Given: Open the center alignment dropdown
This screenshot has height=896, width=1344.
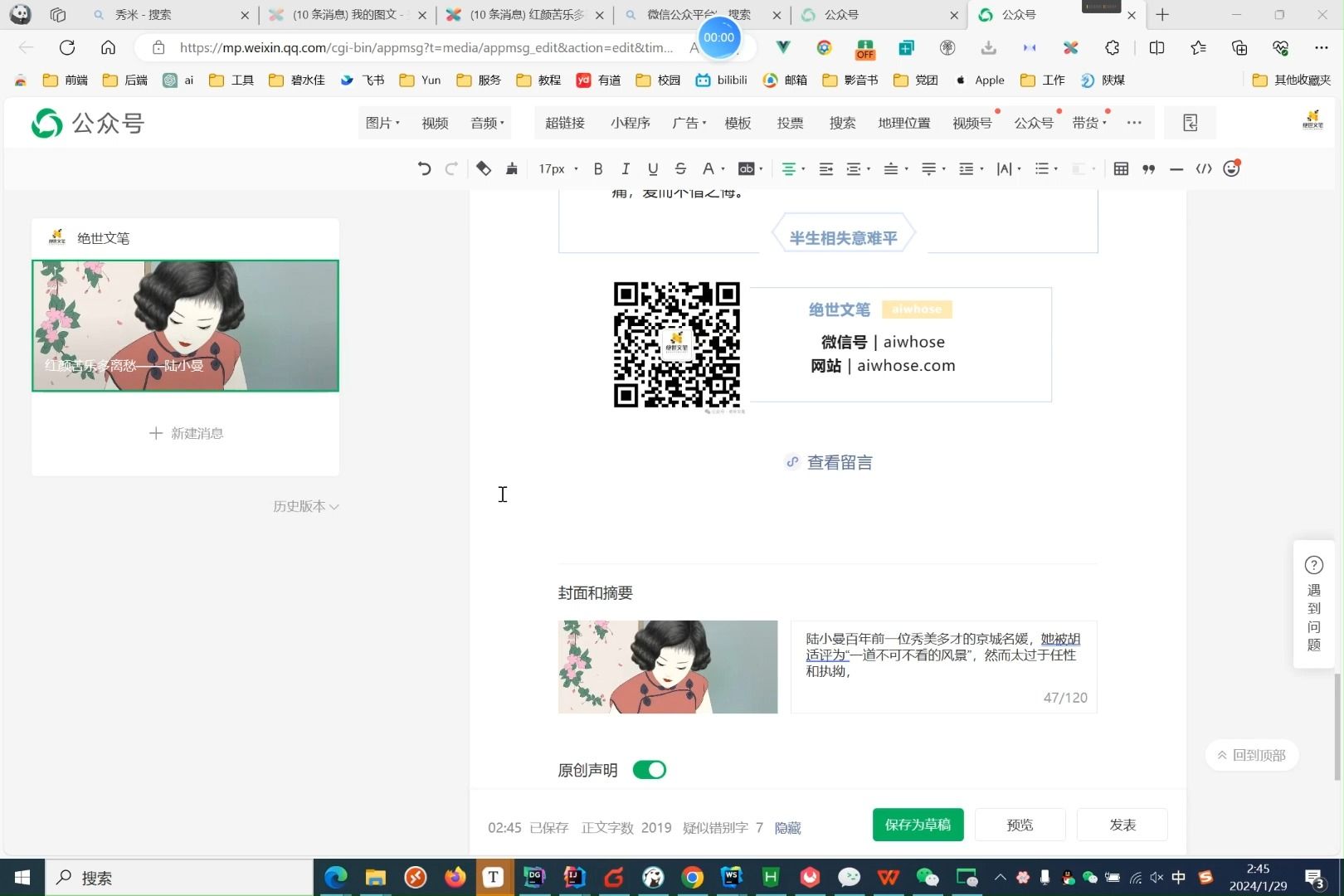Looking at the screenshot, I should 793,168.
